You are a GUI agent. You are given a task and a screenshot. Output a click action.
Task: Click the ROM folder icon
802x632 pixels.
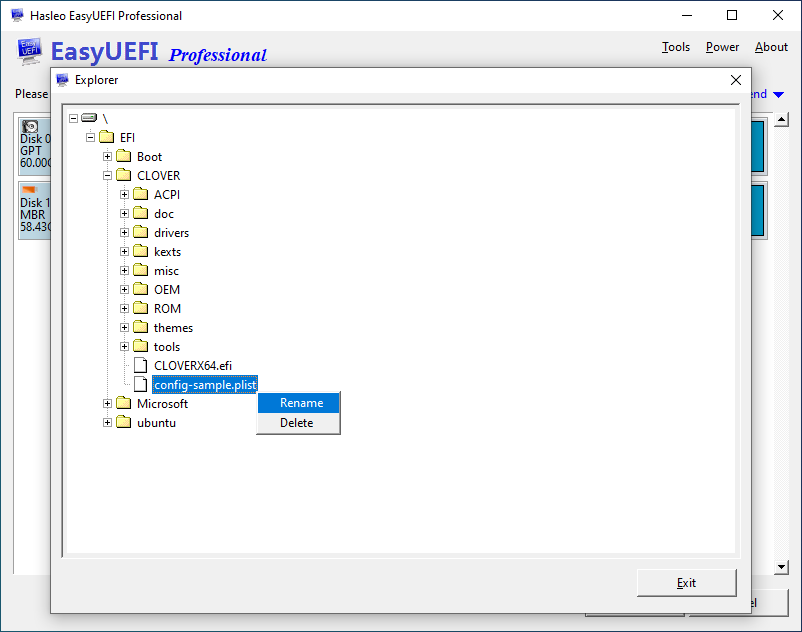click(140, 307)
